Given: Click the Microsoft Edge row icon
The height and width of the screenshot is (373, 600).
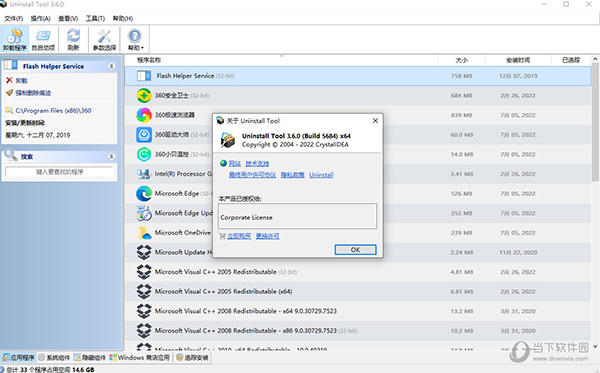Looking at the screenshot, I should tap(144, 194).
